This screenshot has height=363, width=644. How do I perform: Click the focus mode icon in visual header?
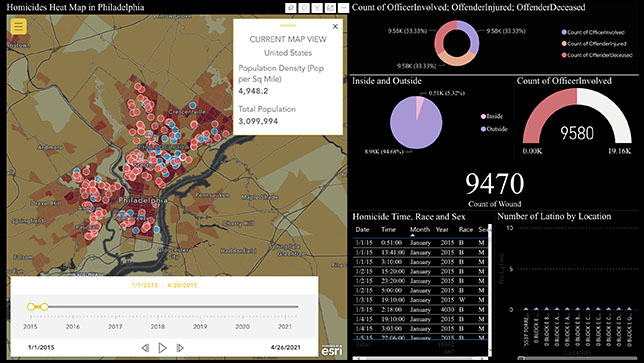pos(330,7)
